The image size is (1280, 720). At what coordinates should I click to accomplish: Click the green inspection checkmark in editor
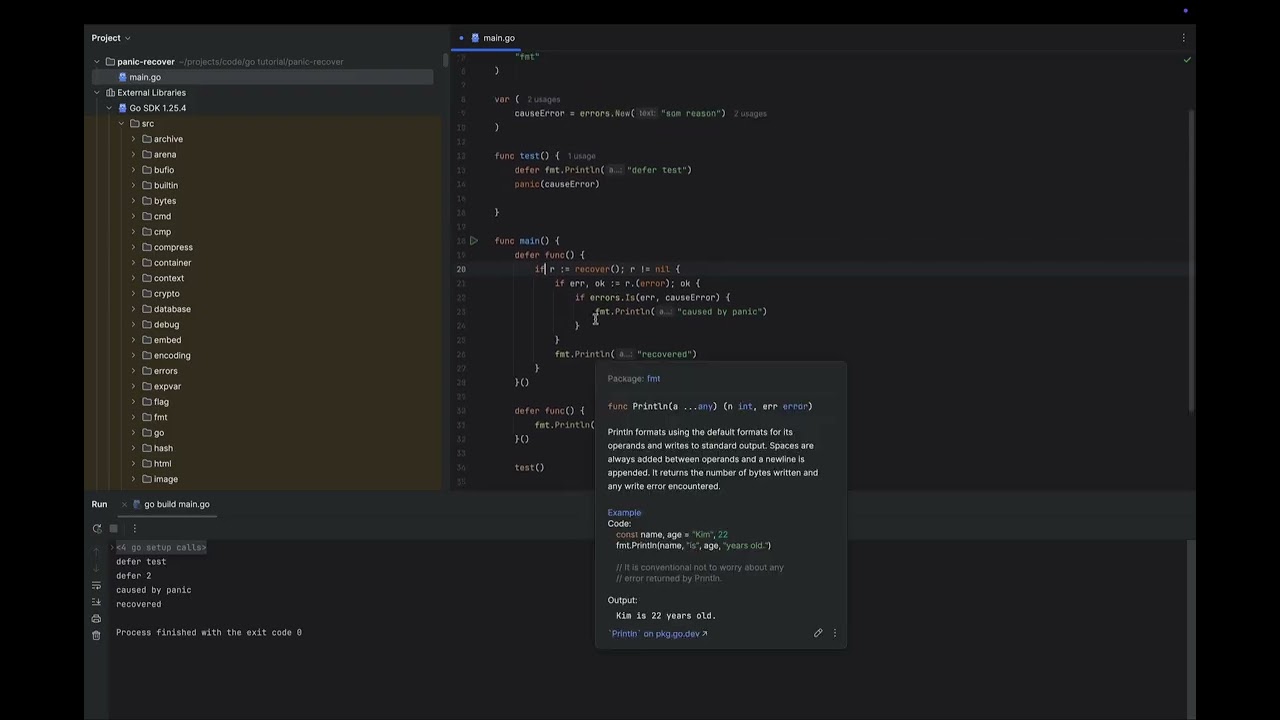click(x=1187, y=60)
